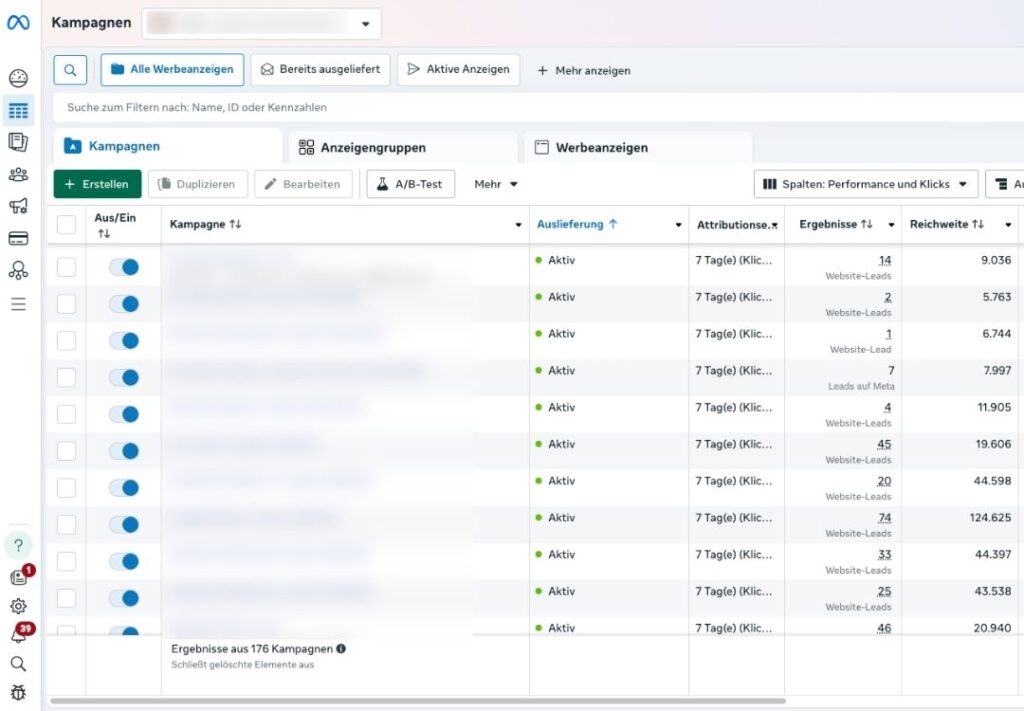This screenshot has height=711, width=1024.
Task: Open the campaigns table view icon in sidebar
Action: (x=18, y=110)
